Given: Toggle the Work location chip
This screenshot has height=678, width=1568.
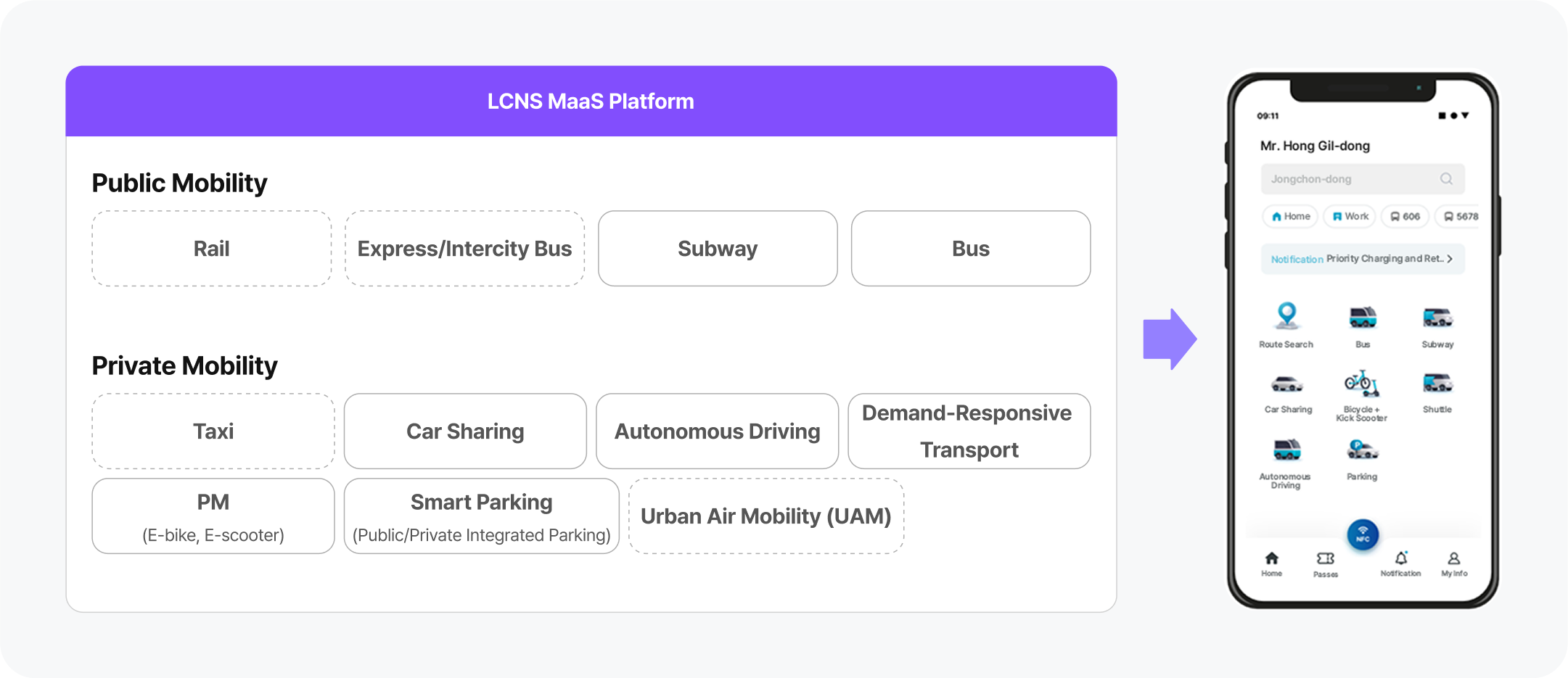Looking at the screenshot, I should click(x=1349, y=216).
